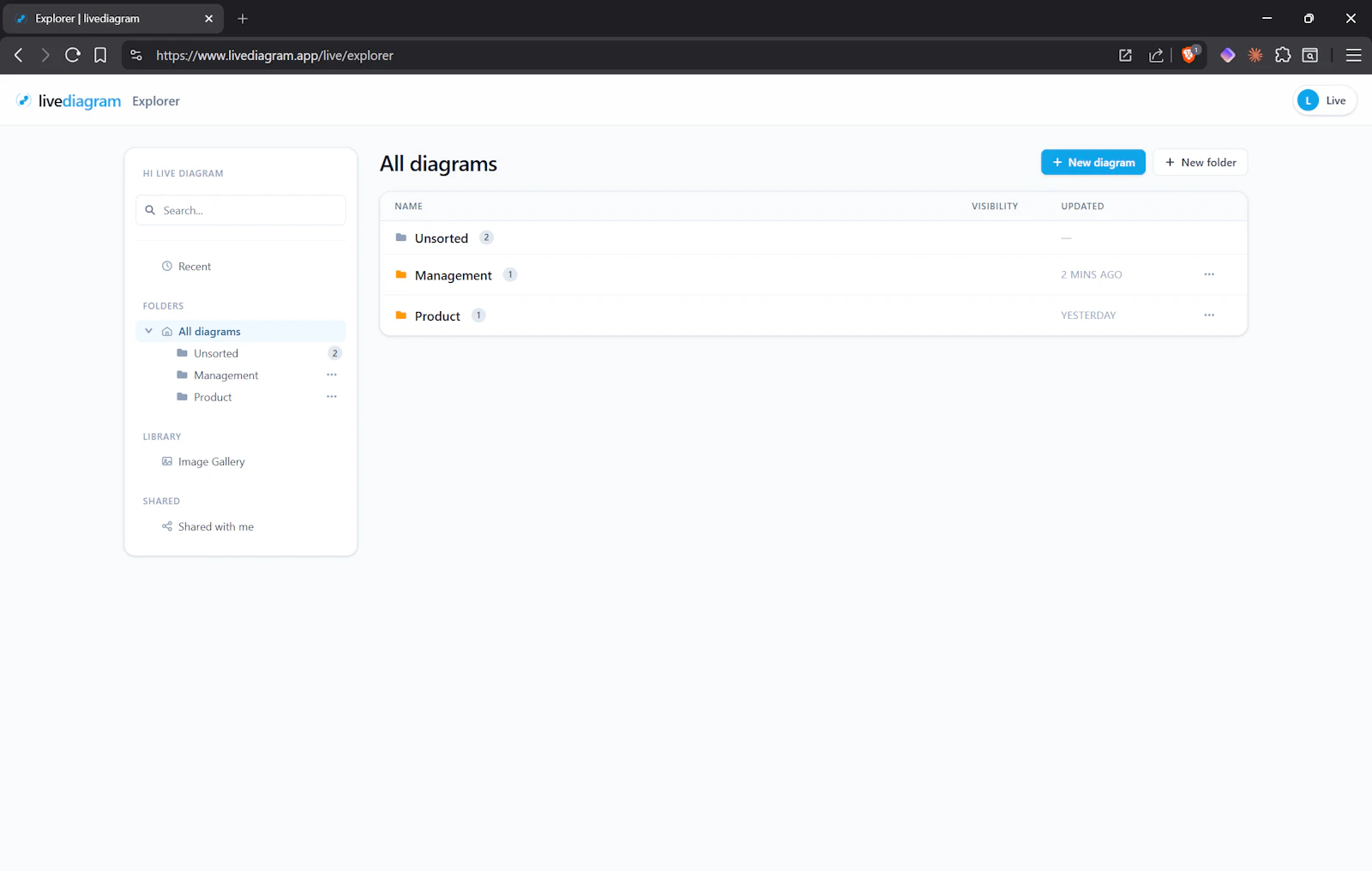Click the YESTERDAY timestamp
Viewport: 1372px width, 871px height.
click(x=1088, y=315)
